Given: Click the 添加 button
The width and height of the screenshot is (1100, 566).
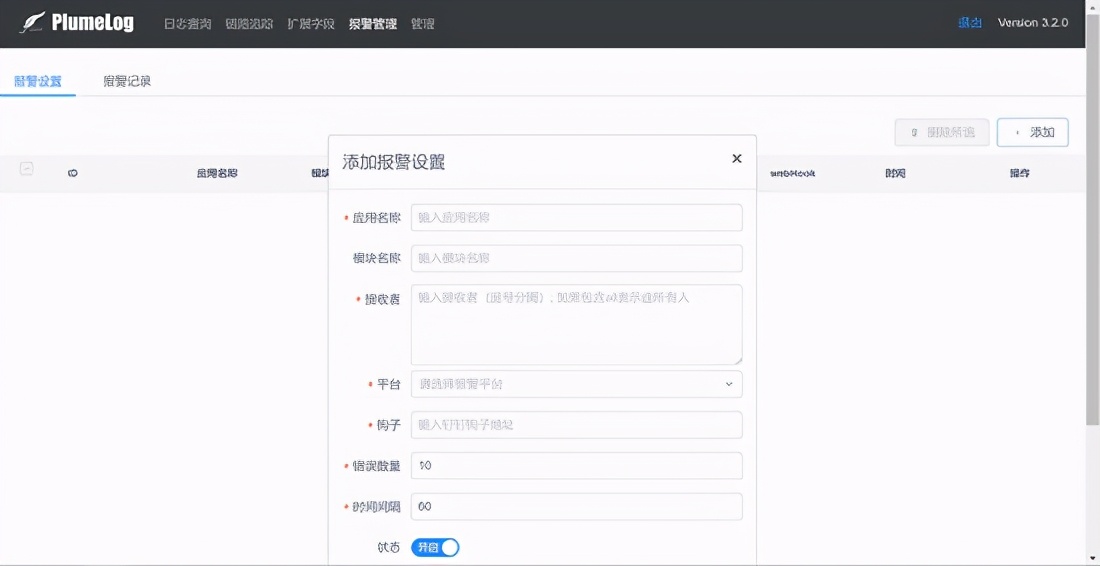Looking at the screenshot, I should coord(1032,133).
